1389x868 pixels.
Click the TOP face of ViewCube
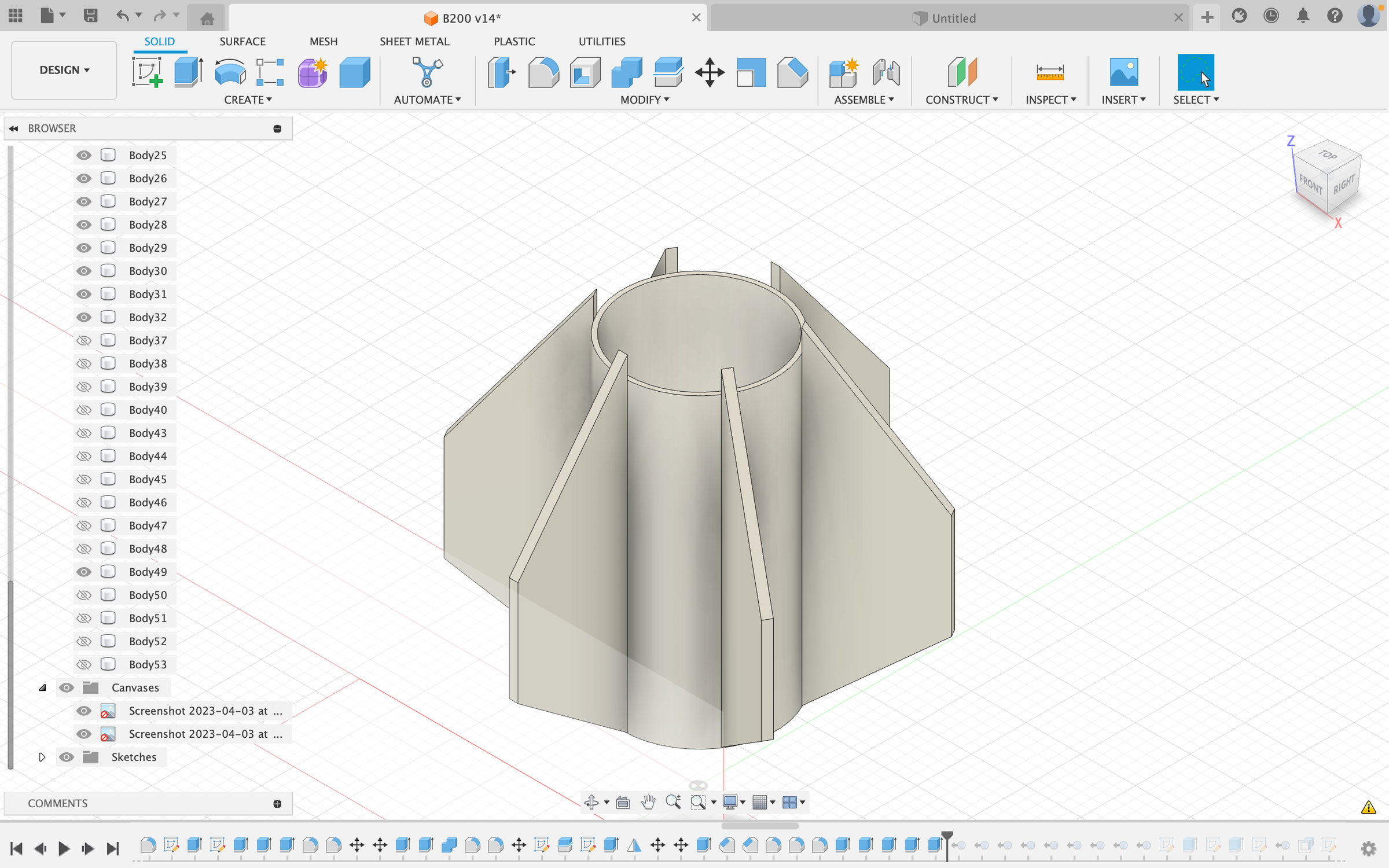1326,155
